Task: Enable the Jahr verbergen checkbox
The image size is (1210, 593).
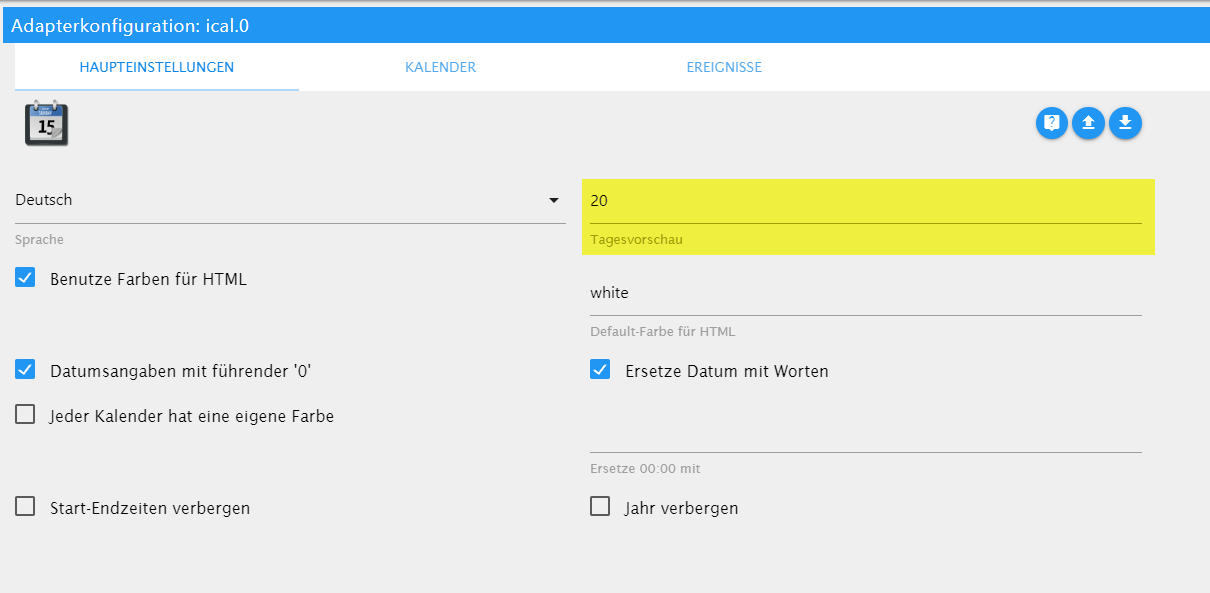Action: tap(600, 507)
